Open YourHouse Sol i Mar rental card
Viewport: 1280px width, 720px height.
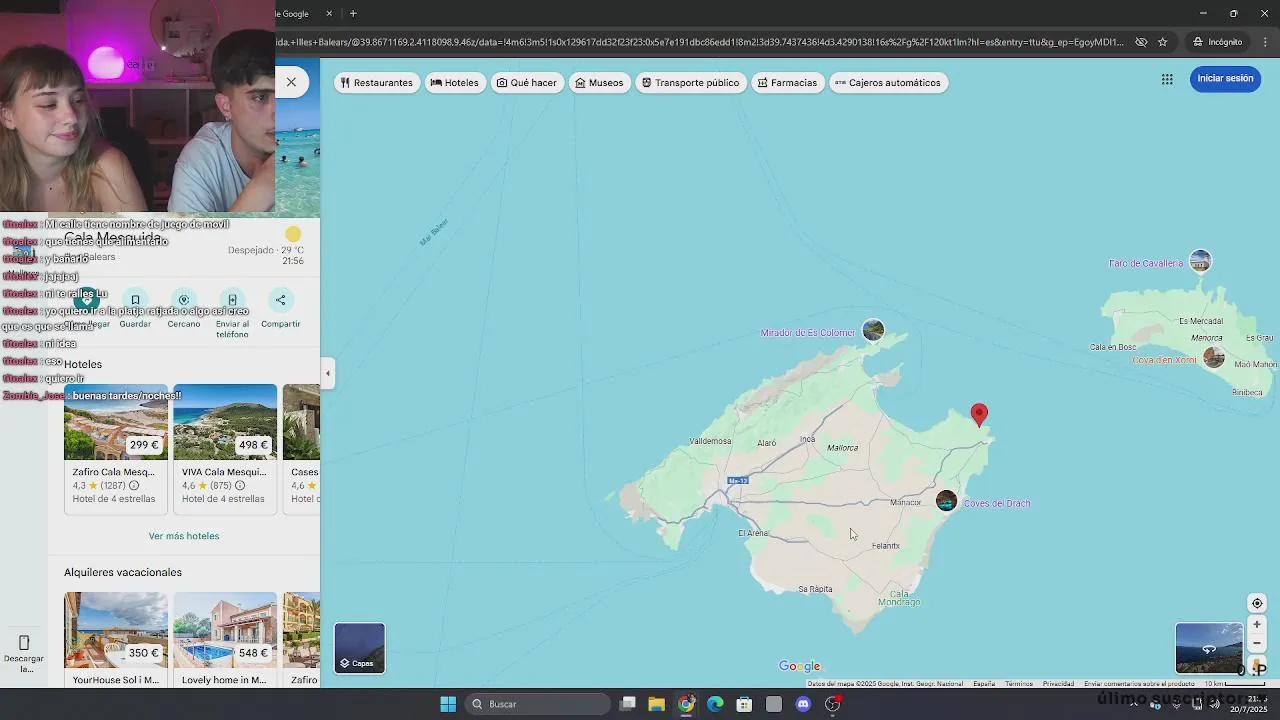coord(116,639)
